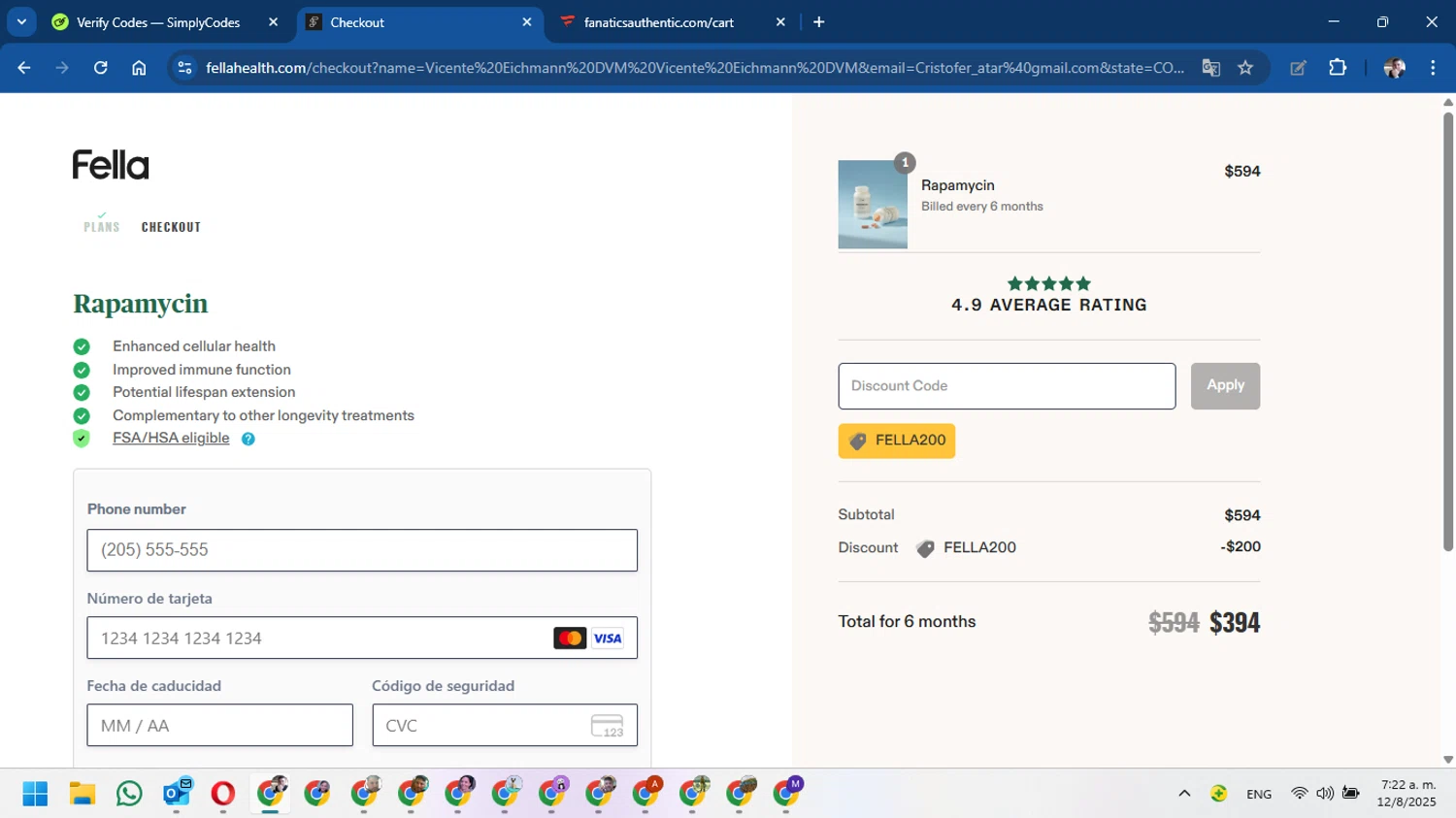The image size is (1456, 818).
Task: Focus the CVC security code field
Action: point(505,725)
